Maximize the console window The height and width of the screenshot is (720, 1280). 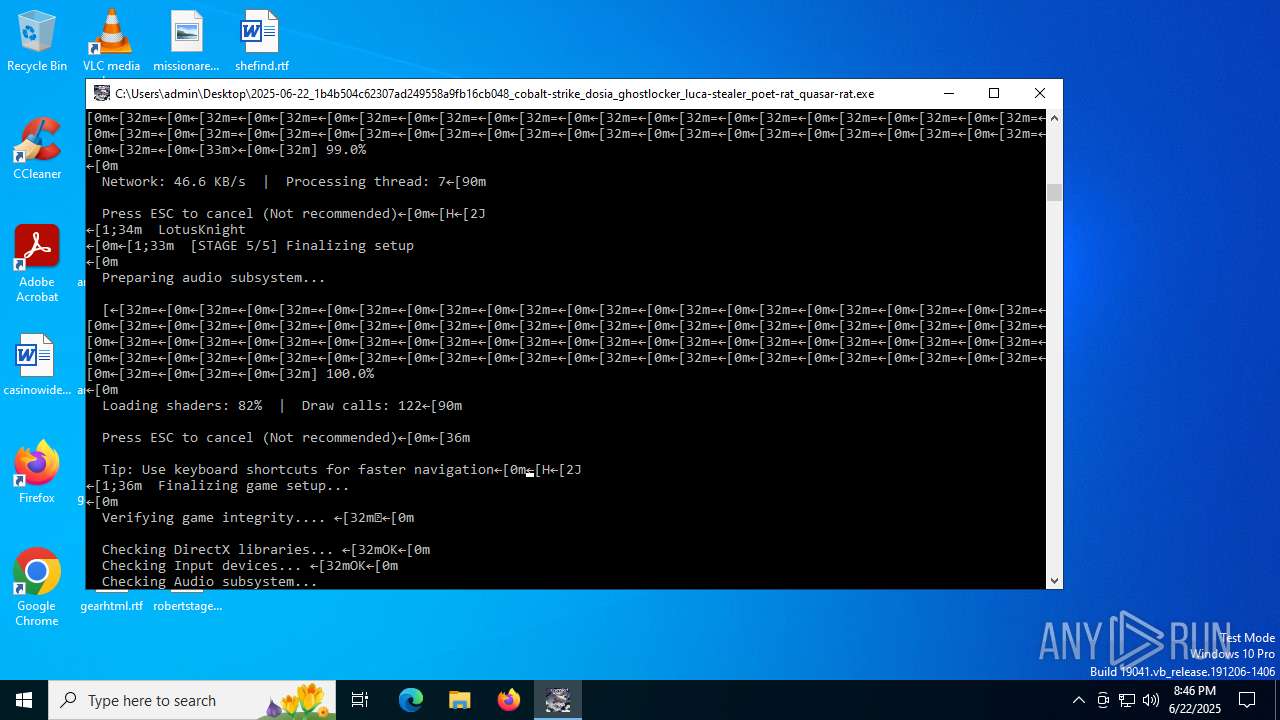click(994, 93)
